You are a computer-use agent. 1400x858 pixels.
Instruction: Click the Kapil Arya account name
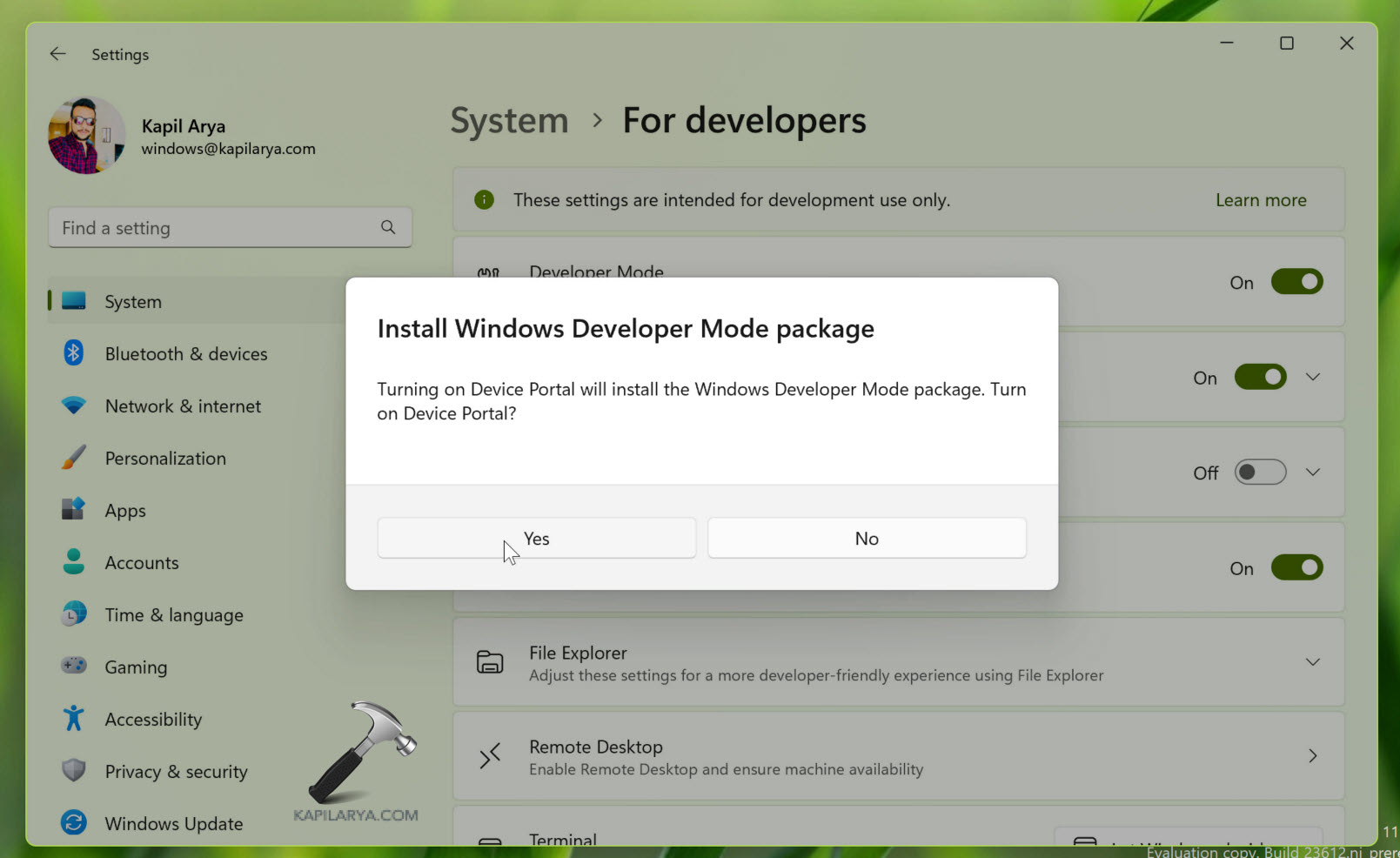[x=184, y=126]
